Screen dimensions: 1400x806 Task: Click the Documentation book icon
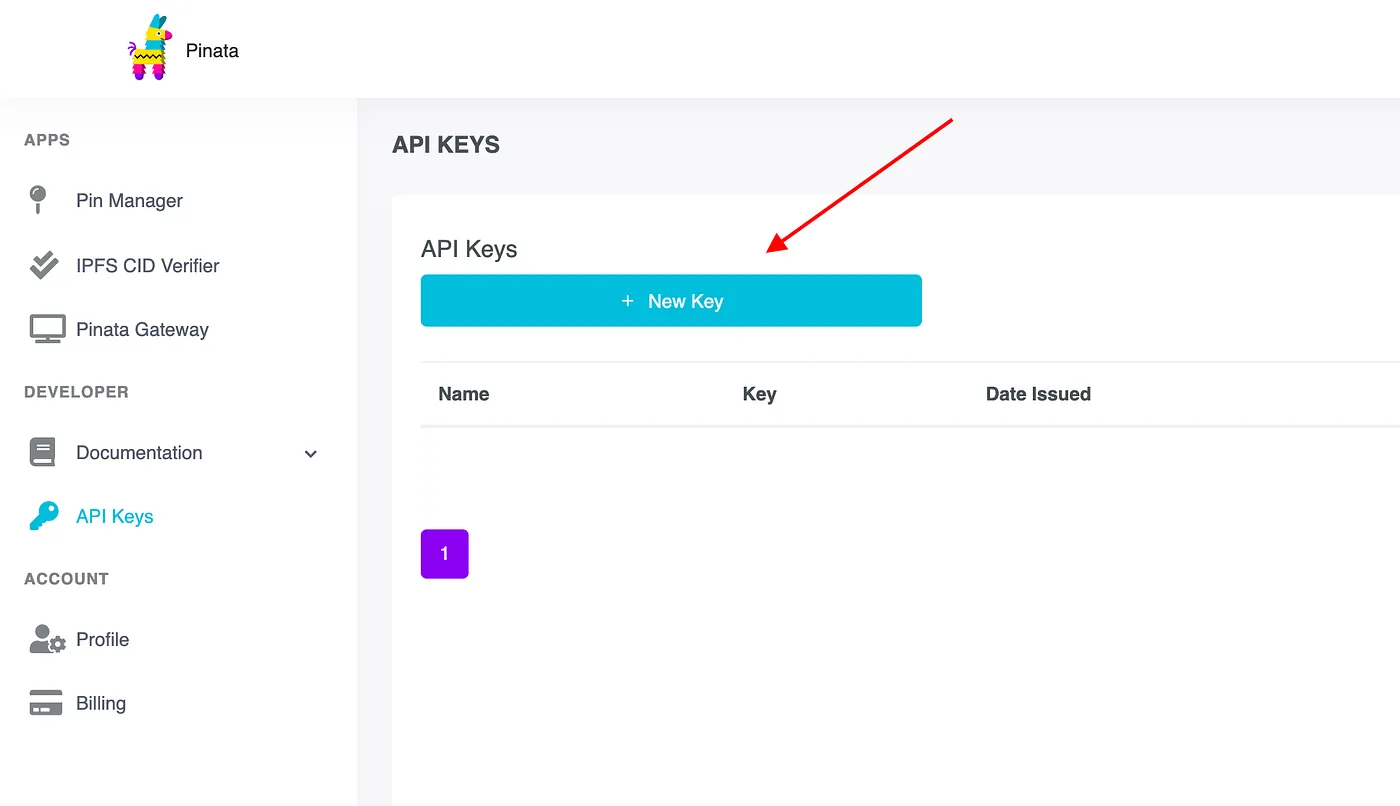click(43, 452)
